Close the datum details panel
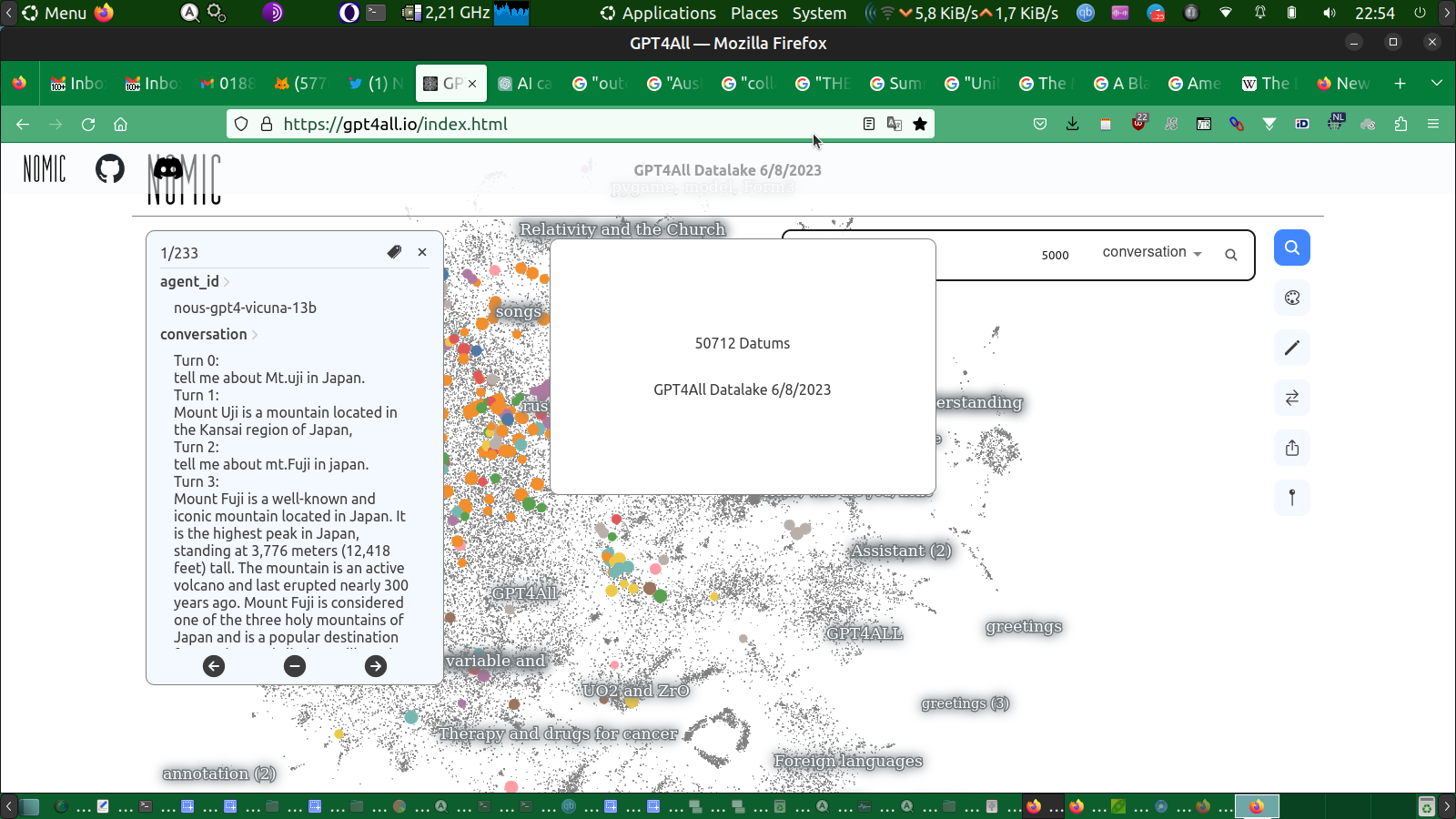The image size is (1456, 819). 422,252
